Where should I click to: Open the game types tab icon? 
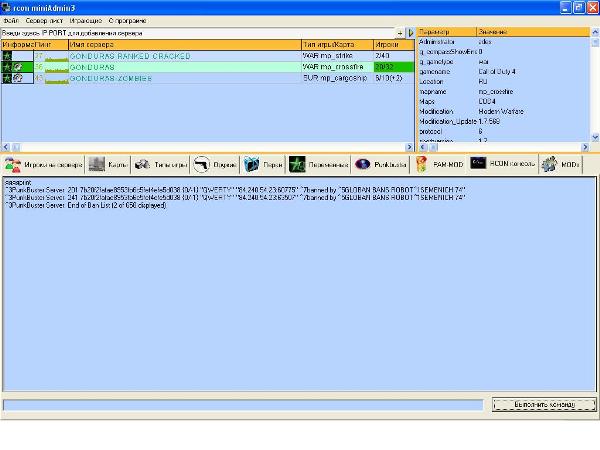pos(142,165)
